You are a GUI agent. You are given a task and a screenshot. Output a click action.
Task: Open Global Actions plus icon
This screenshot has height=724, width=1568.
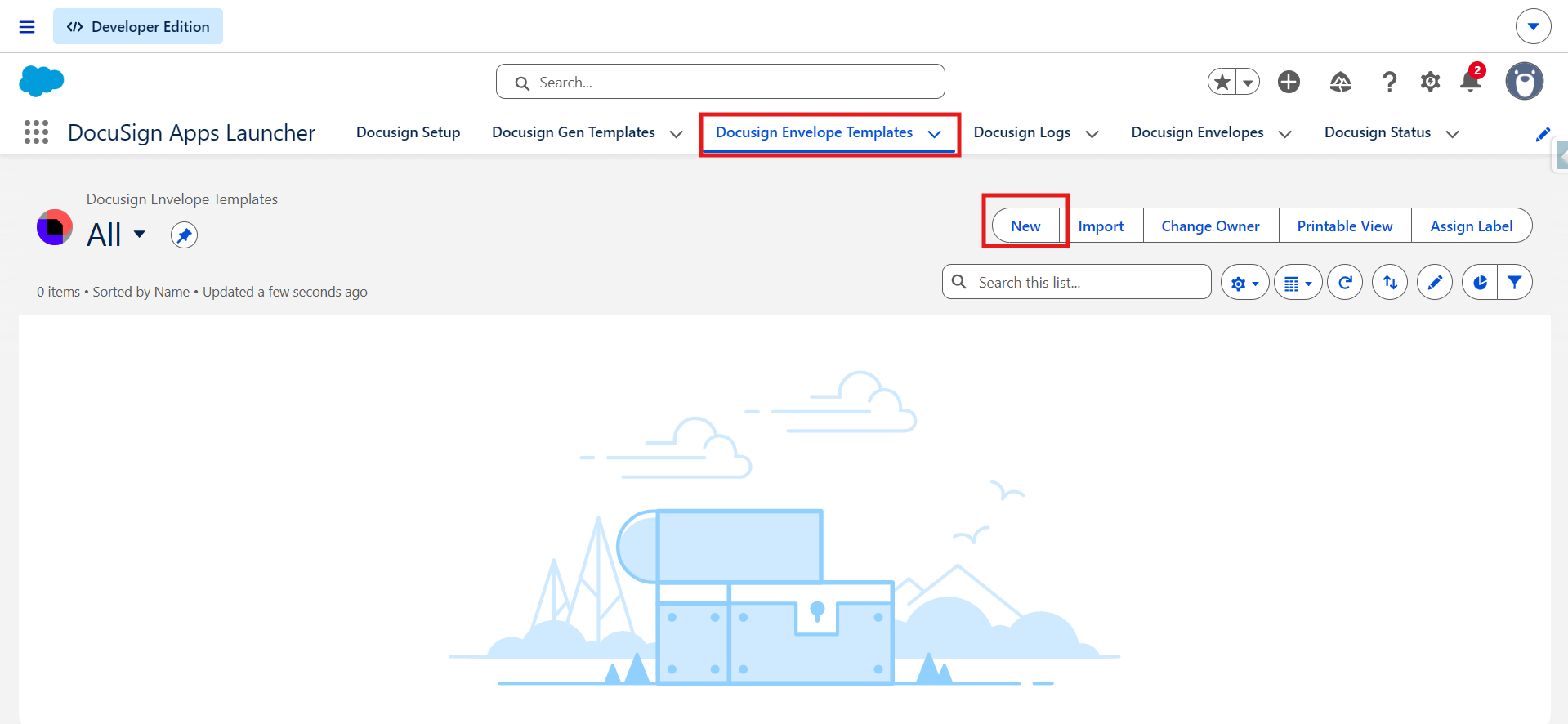pyautogui.click(x=1289, y=82)
